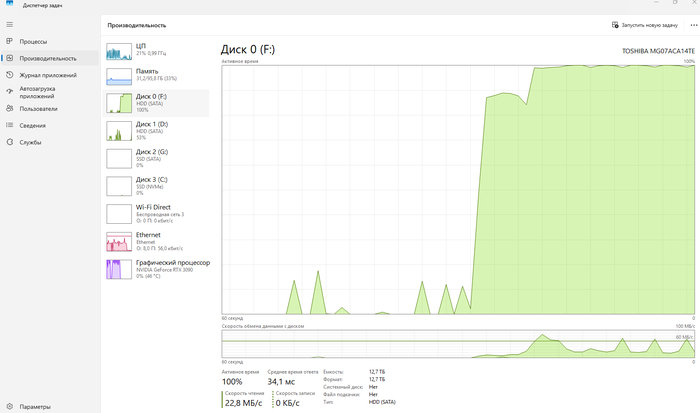Open Параметры gear at the bottom left
Viewport: 700px width, 413px height.
click(10, 406)
